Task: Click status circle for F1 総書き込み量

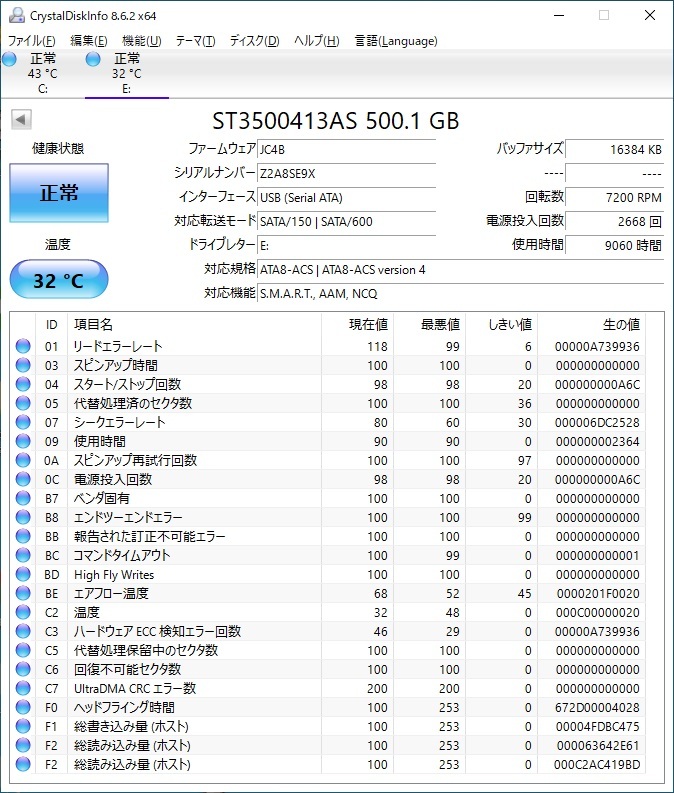Action: tap(23, 726)
